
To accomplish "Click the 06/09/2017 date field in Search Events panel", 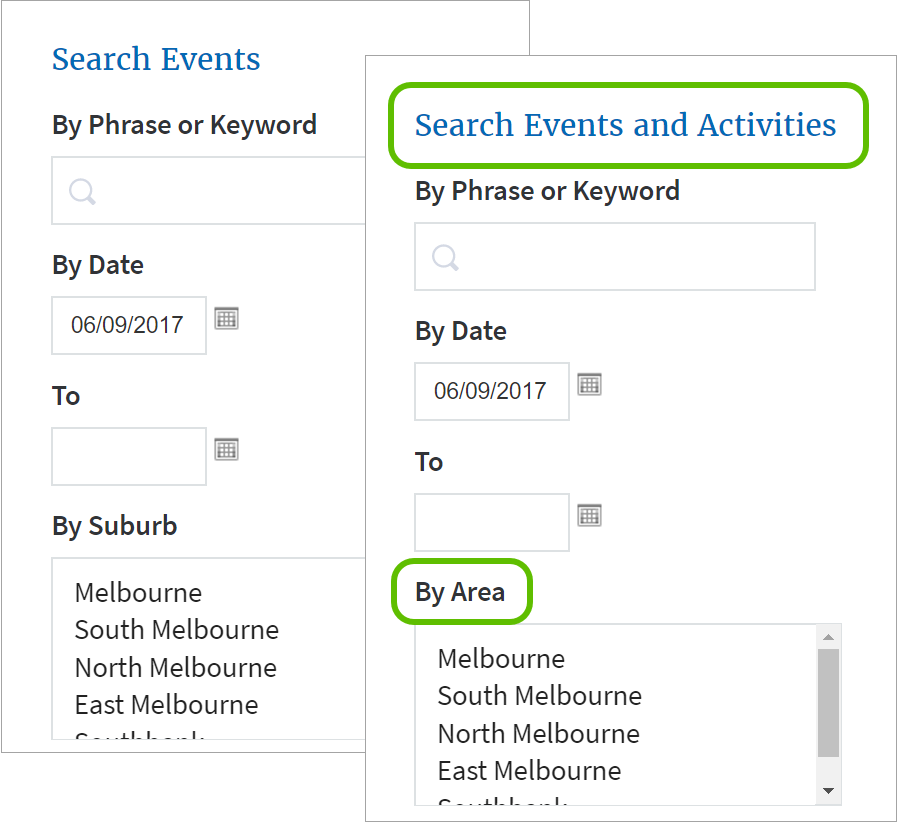I will pyautogui.click(x=128, y=325).
